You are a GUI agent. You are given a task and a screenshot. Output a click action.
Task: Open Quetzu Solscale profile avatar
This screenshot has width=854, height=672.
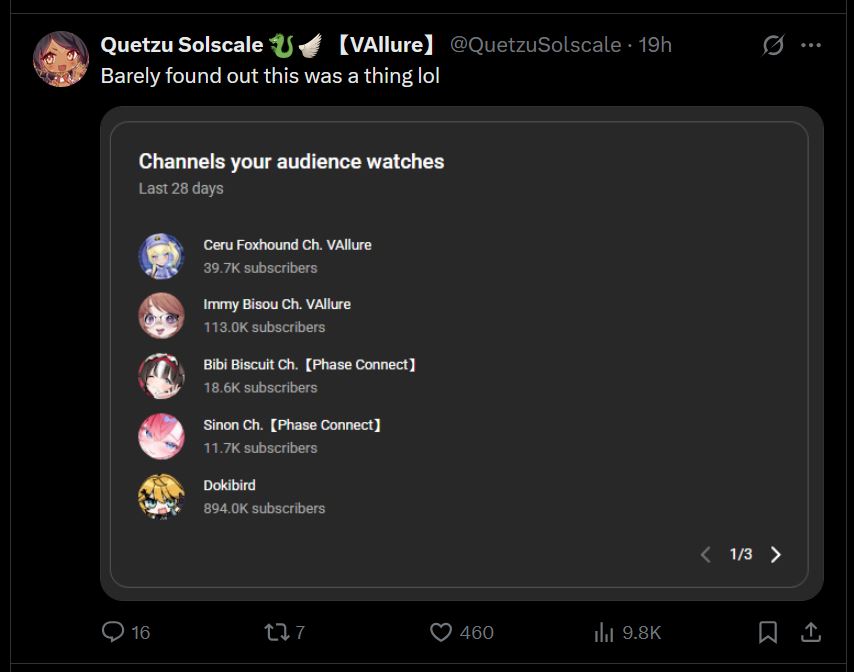click(61, 59)
